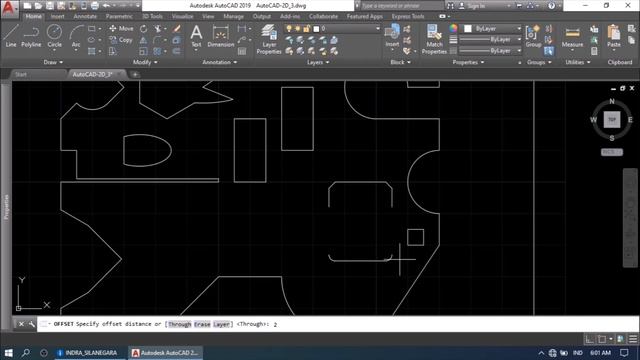Toggle ribbon minimize state button after Express Tools

(442, 16)
